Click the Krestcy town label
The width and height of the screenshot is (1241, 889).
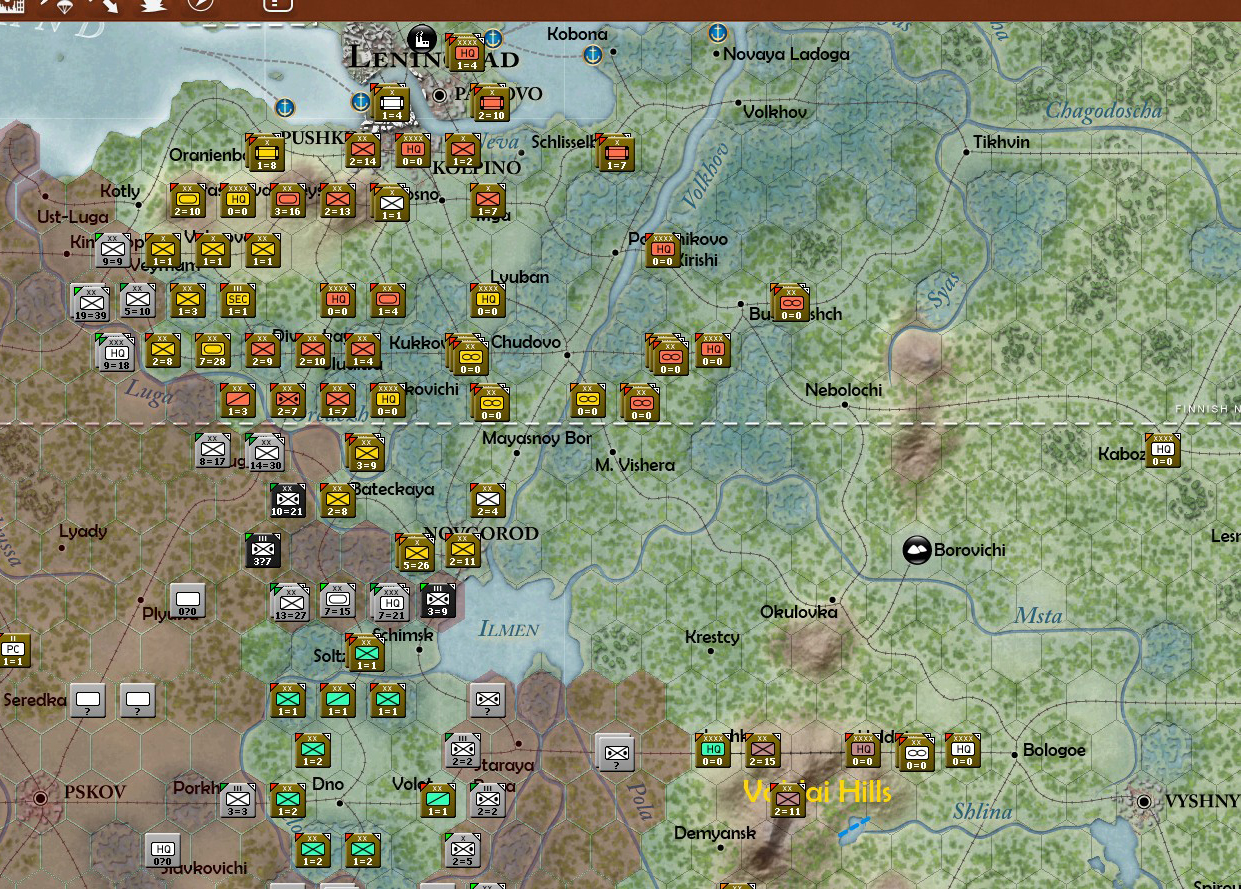point(712,638)
